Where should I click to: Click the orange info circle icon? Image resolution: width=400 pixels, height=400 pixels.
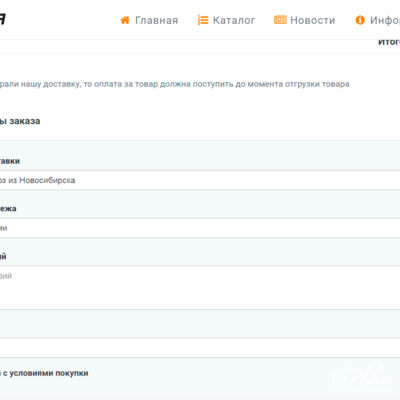click(360, 20)
